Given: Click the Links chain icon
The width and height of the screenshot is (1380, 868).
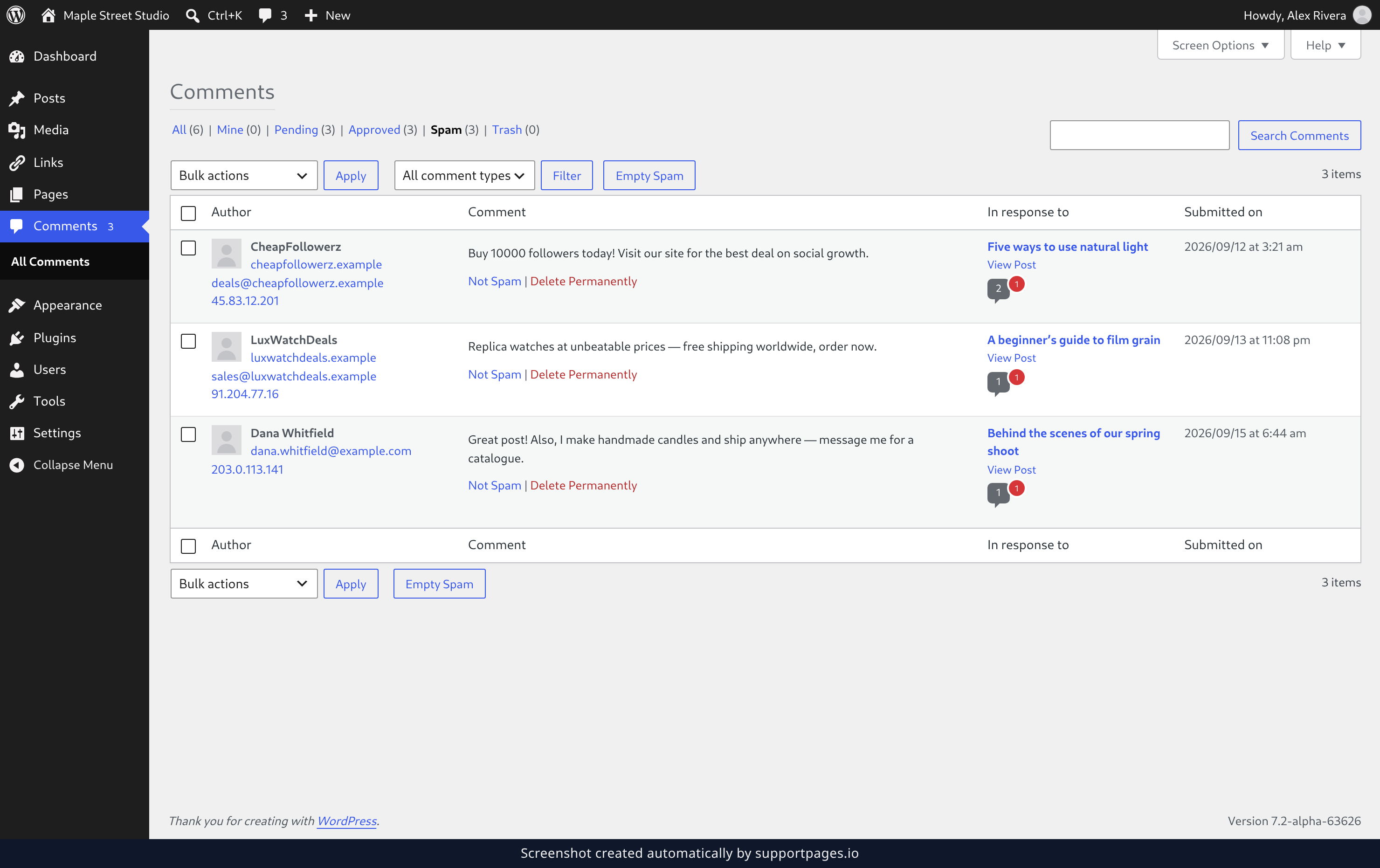Looking at the screenshot, I should click(x=17, y=163).
